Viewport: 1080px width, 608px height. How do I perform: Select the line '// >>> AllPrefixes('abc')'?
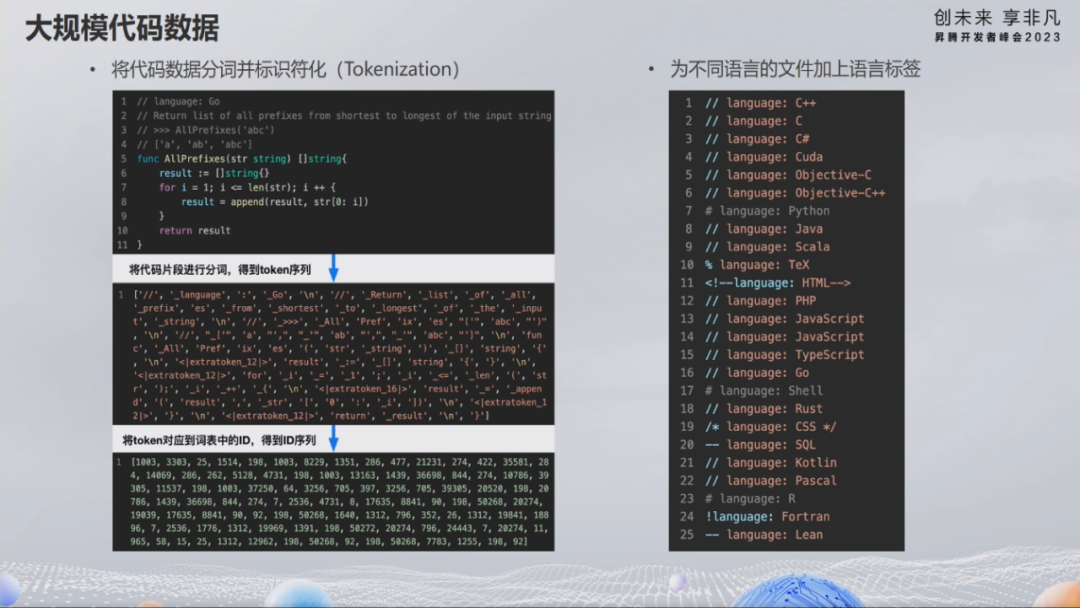coord(205,130)
